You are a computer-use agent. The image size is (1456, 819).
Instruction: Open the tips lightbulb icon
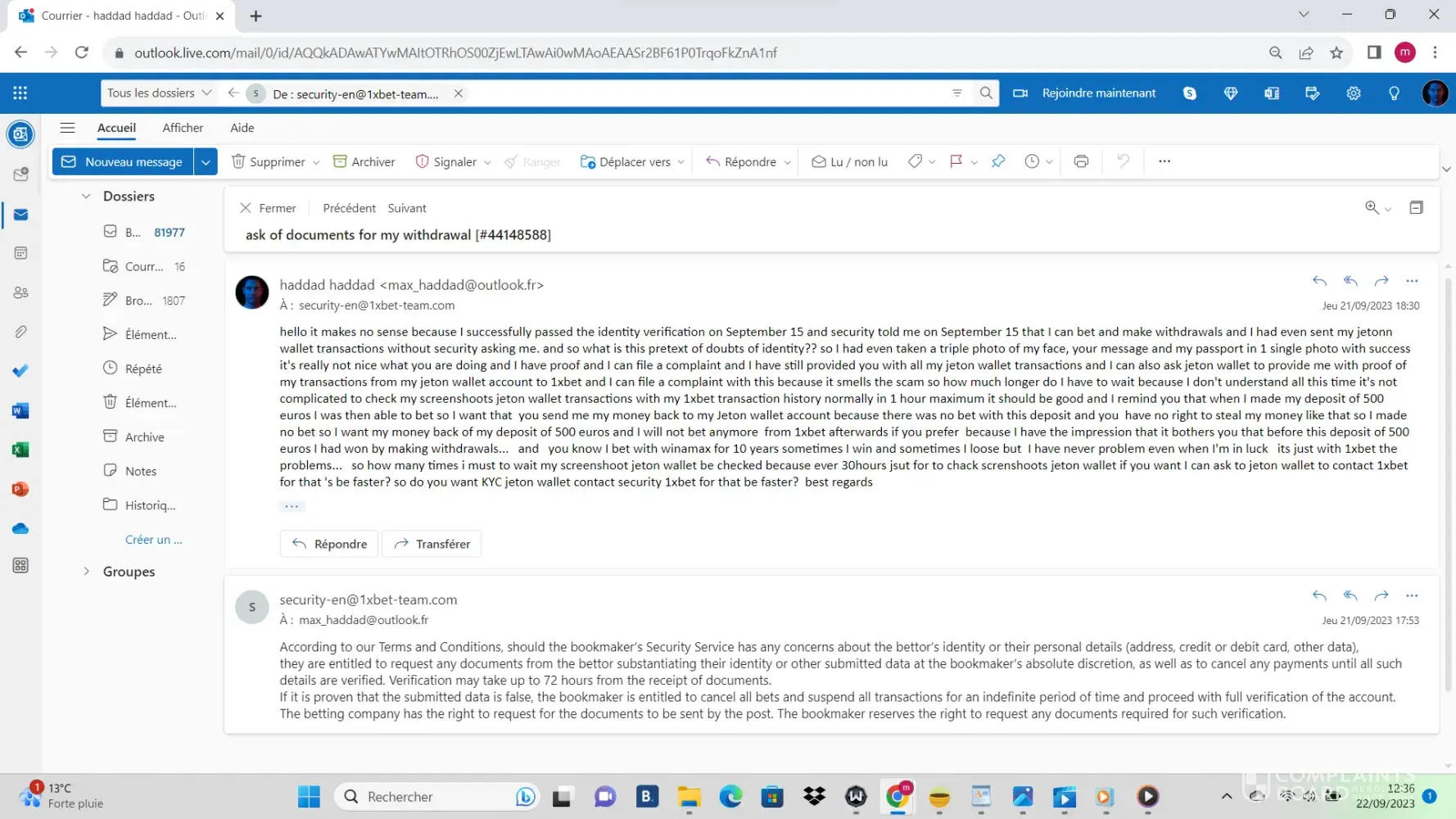tap(1394, 93)
